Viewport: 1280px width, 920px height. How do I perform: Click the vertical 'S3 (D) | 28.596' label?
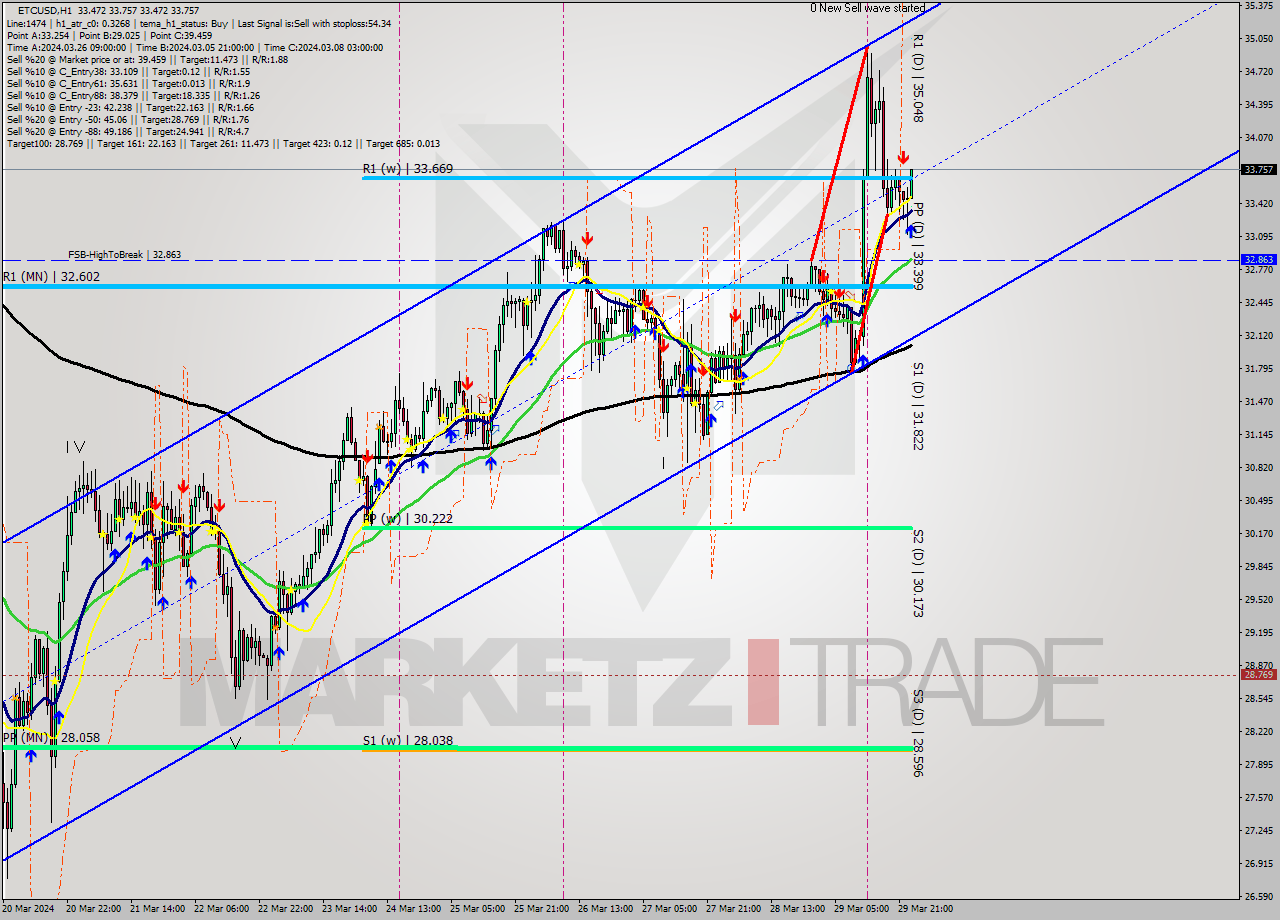click(917, 733)
